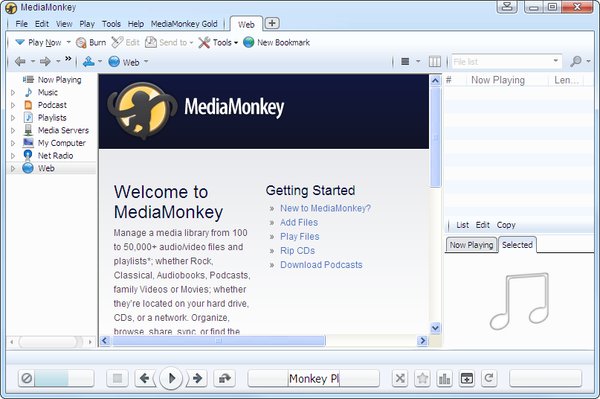Open the Tools wrench icon
Image resolution: width=600 pixels, height=399 pixels.
click(x=204, y=42)
